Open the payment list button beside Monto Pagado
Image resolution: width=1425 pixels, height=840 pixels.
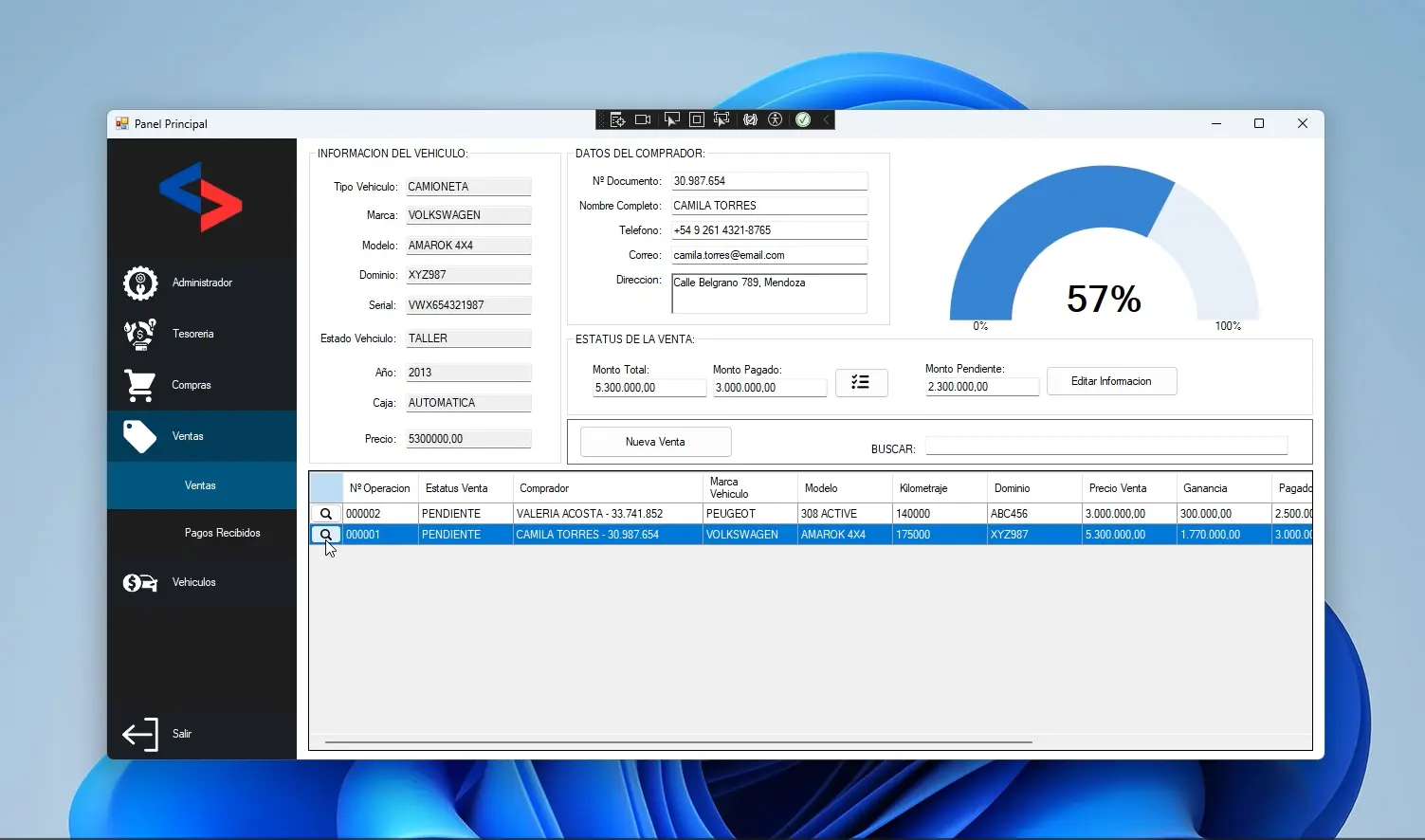[x=861, y=382]
